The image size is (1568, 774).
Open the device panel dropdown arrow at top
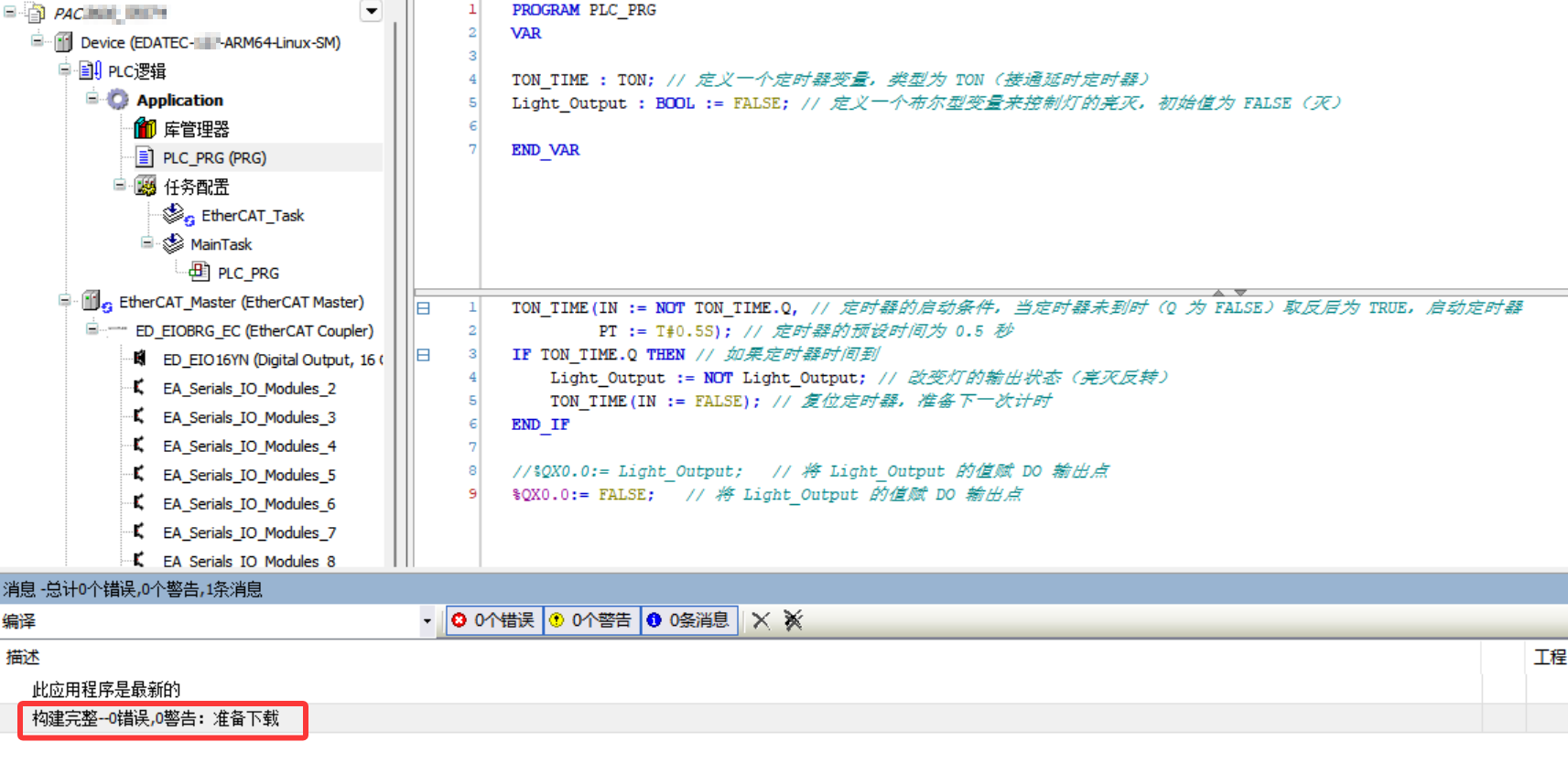point(371,11)
